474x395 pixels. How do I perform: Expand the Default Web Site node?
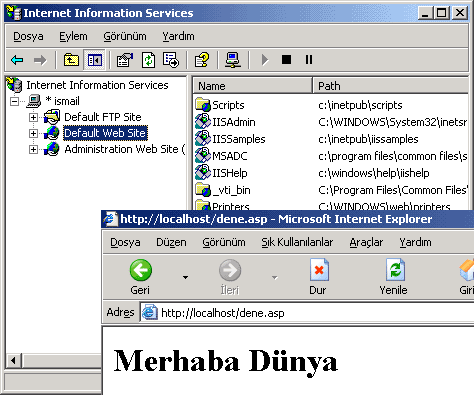point(33,133)
